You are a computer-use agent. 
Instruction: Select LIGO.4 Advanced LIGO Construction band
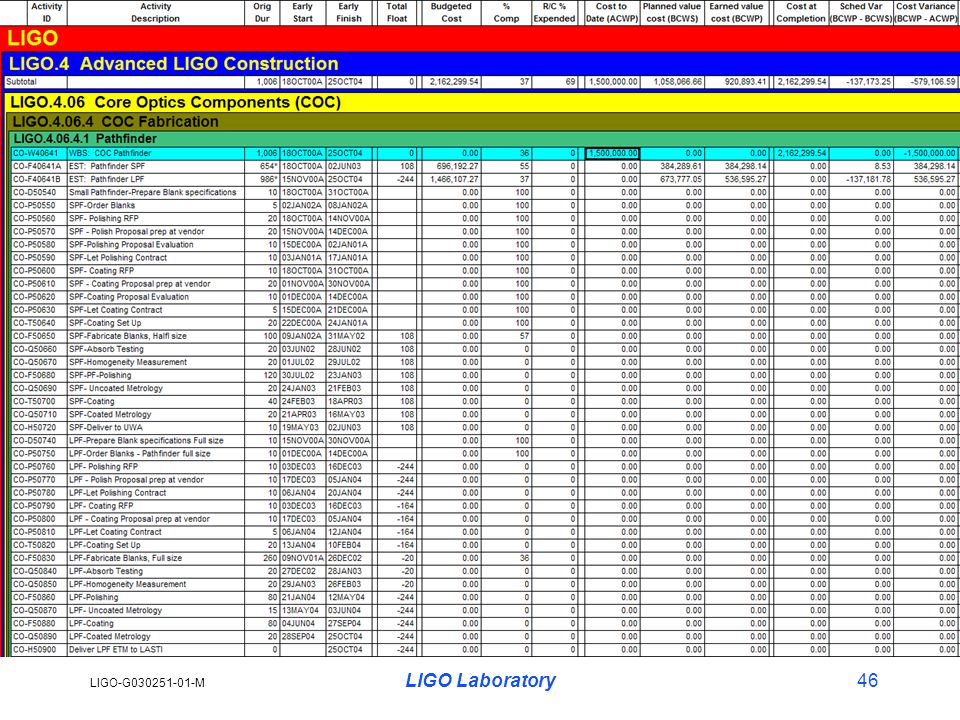pyautogui.click(x=481, y=64)
